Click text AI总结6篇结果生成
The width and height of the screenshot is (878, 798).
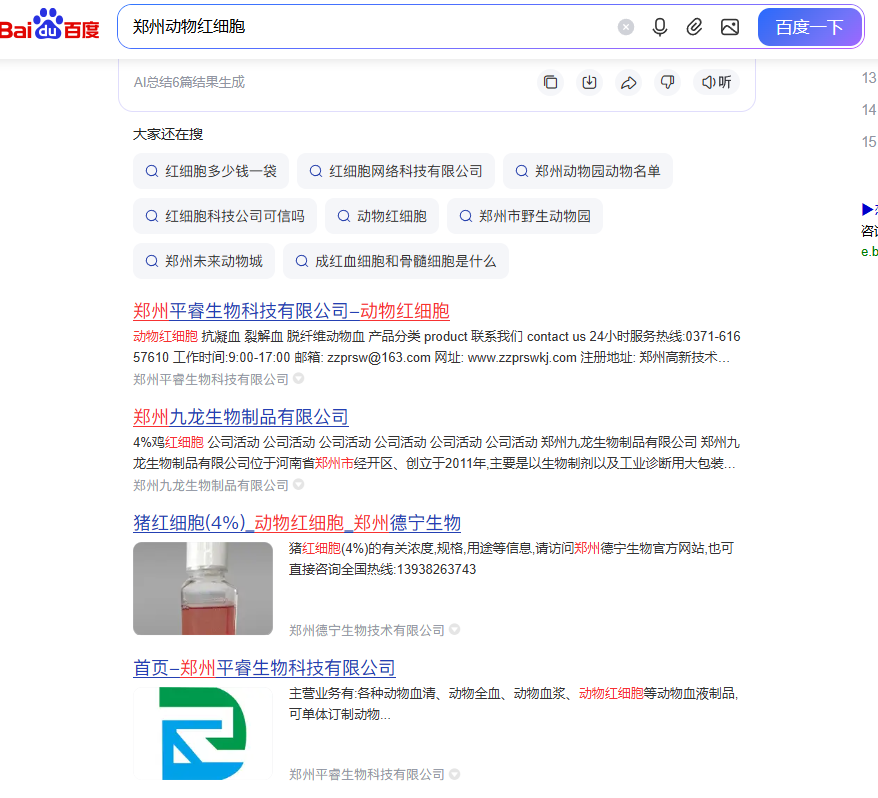189,82
